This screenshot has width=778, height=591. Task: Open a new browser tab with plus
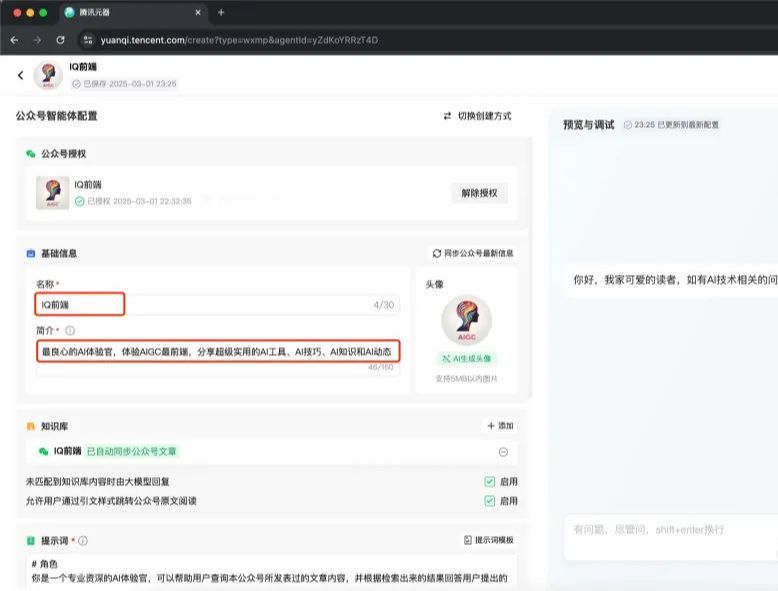point(221,12)
